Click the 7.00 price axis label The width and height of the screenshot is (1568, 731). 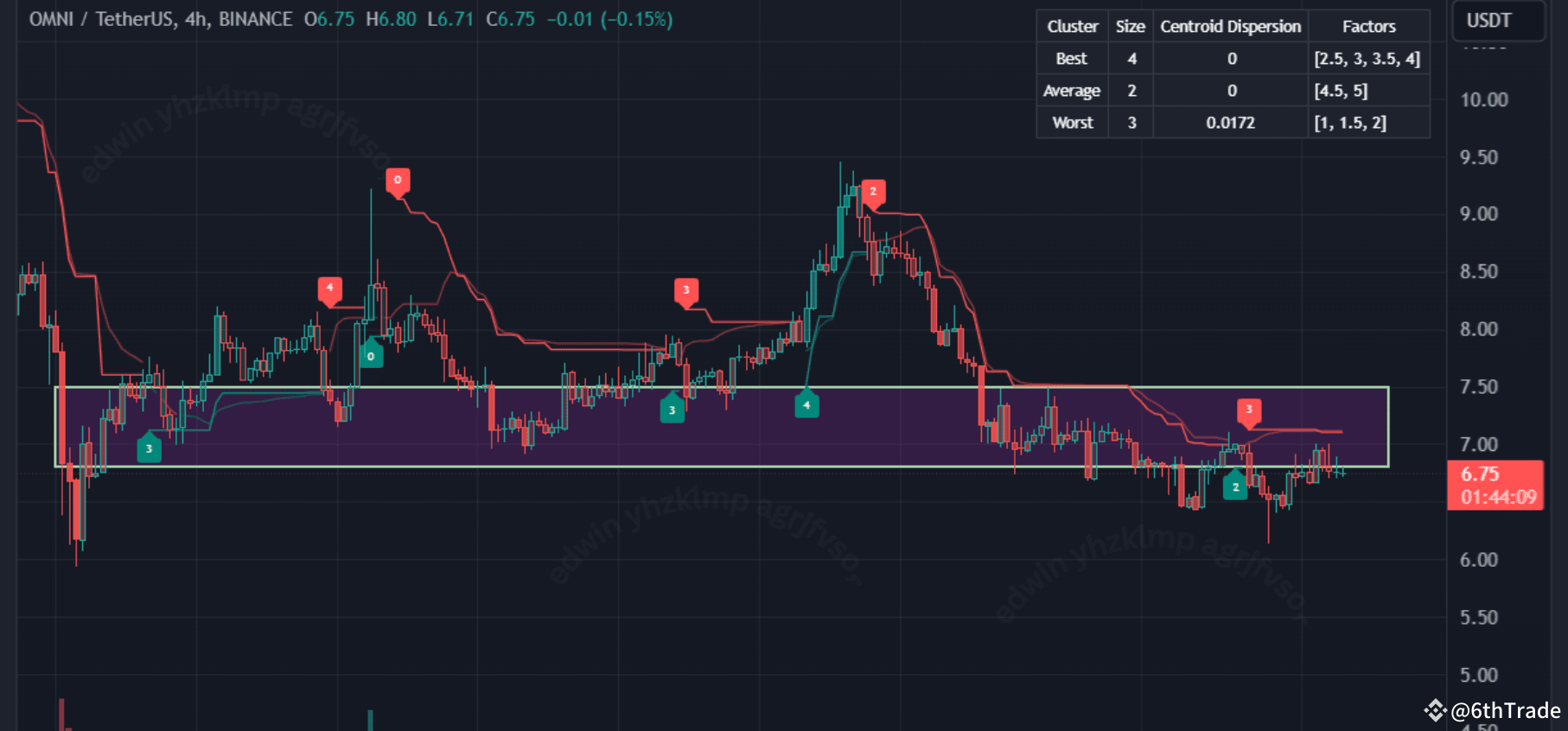point(1478,445)
